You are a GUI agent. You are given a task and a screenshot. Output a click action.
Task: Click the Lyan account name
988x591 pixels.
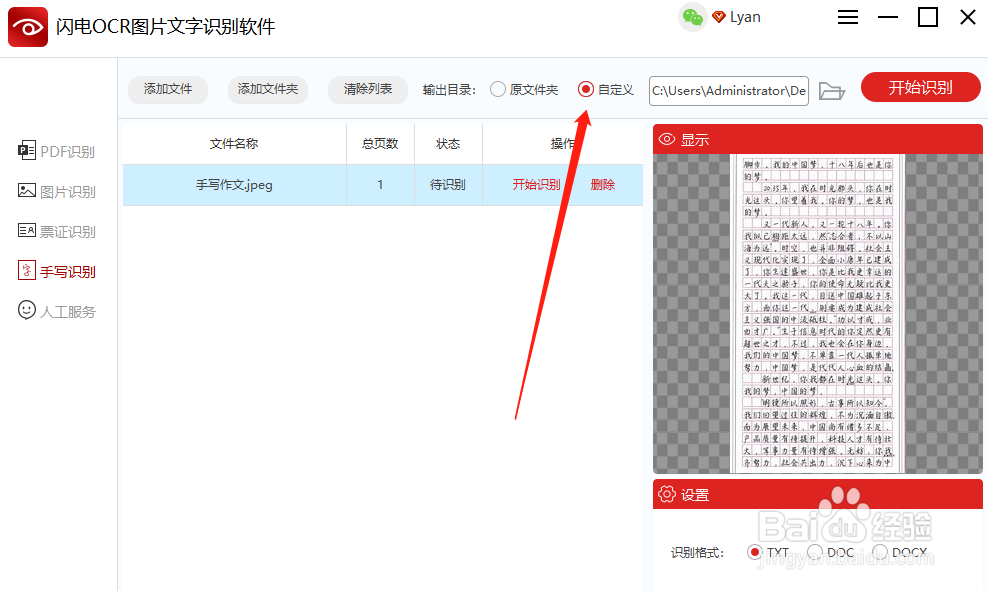click(x=743, y=17)
